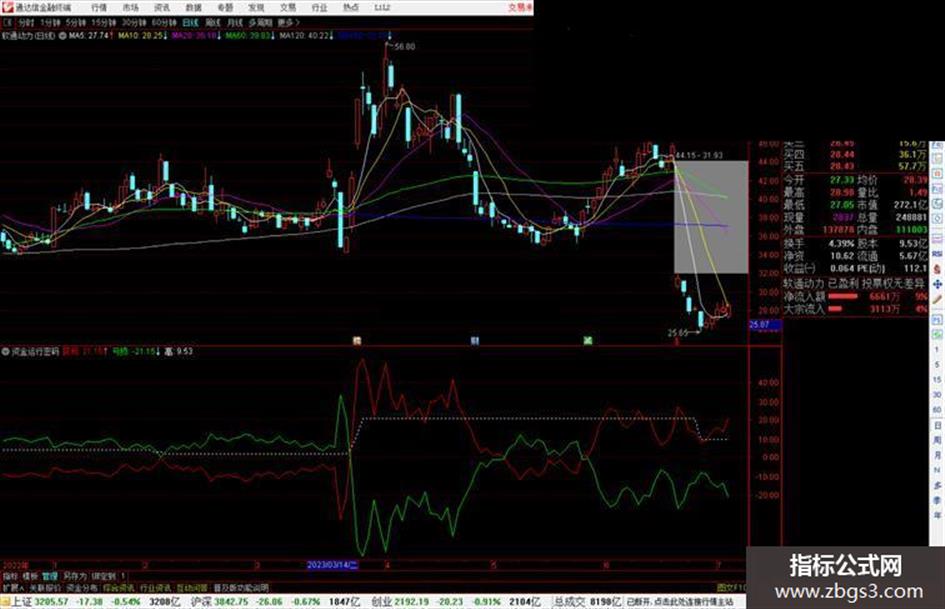Select the 多周期 multi-period tab
Viewport: 945px width, 609px height.
tap(261, 22)
